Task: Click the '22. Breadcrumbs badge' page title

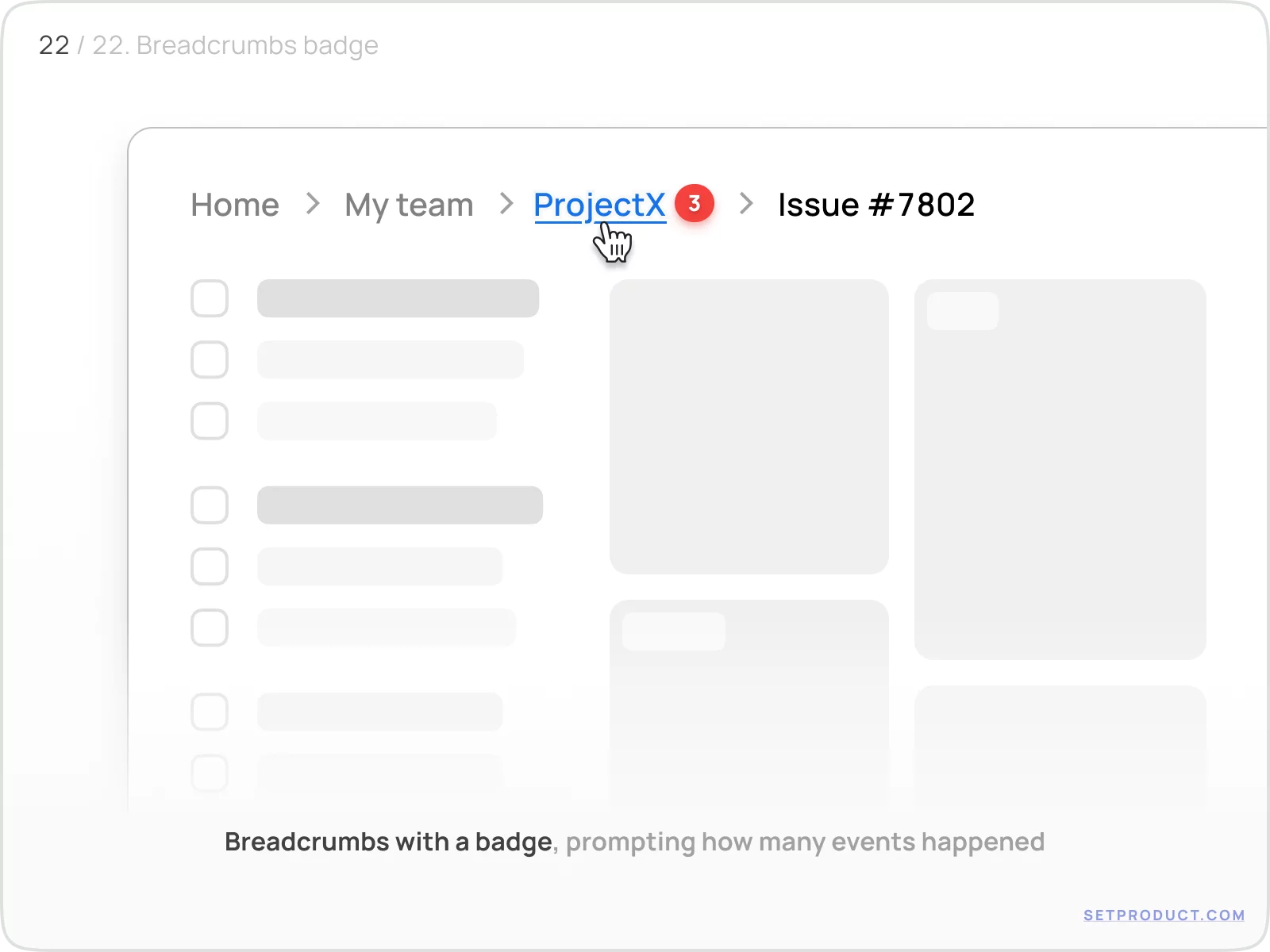Action: (x=235, y=45)
